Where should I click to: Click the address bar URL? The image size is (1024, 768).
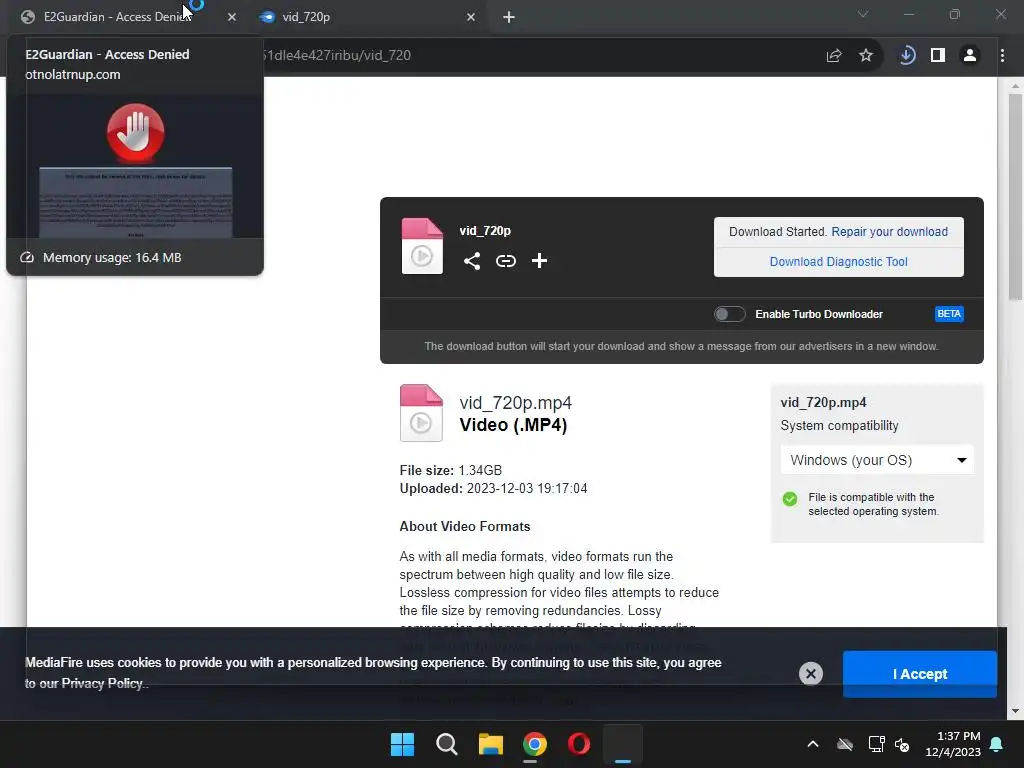(x=336, y=56)
